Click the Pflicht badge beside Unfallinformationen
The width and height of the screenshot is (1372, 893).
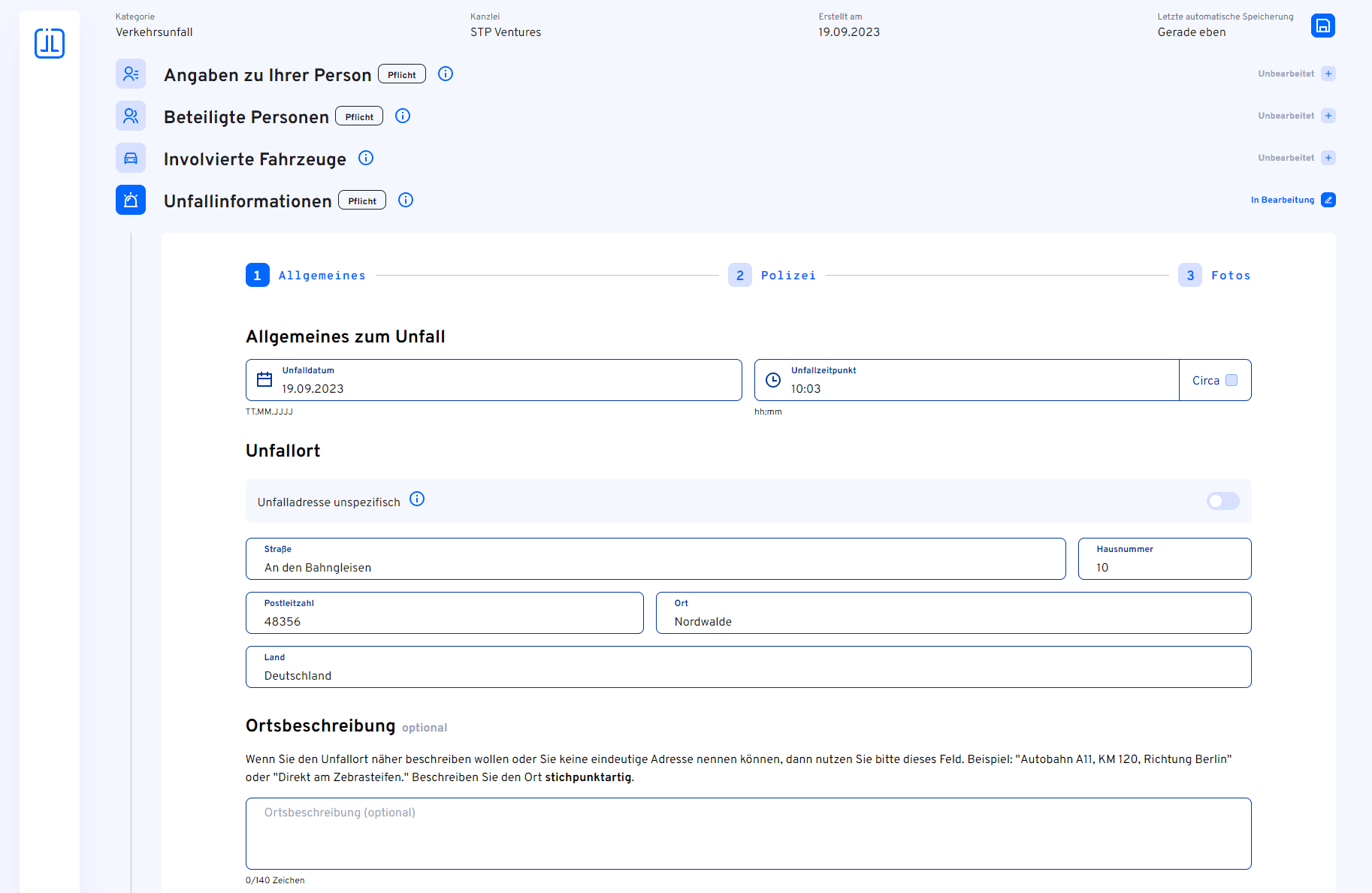pyautogui.click(x=362, y=200)
